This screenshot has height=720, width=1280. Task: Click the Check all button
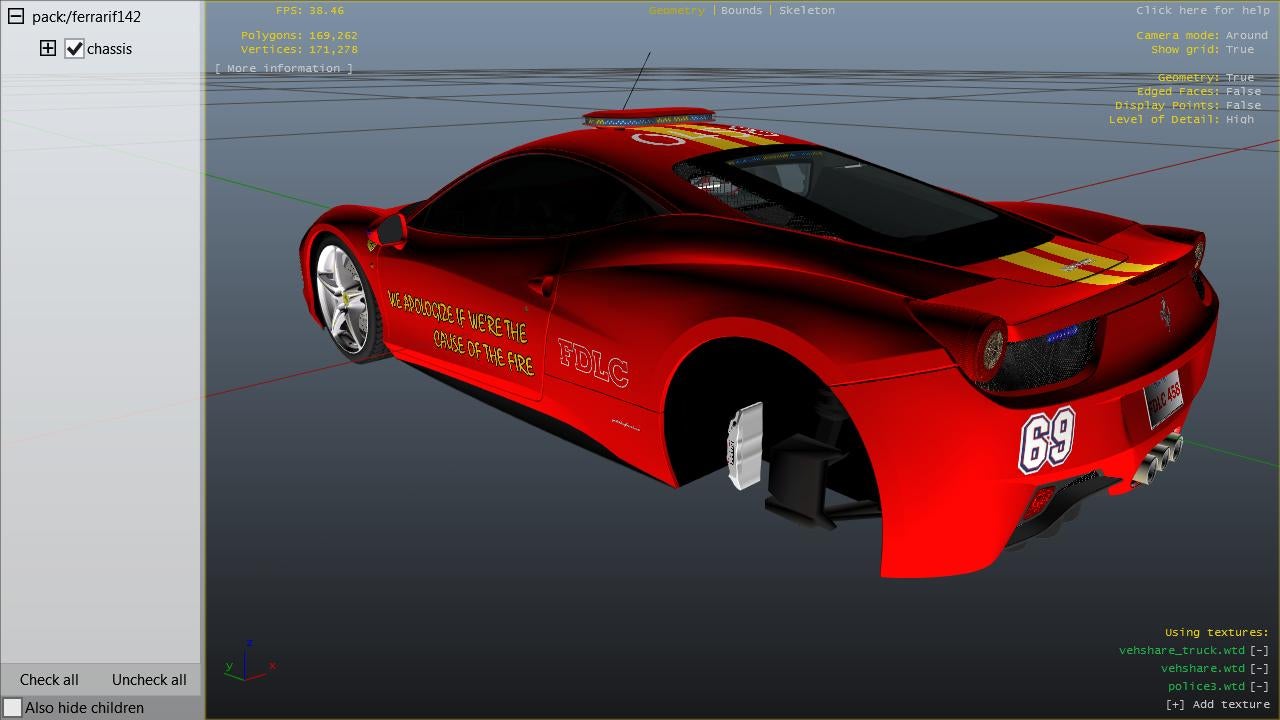(x=49, y=680)
